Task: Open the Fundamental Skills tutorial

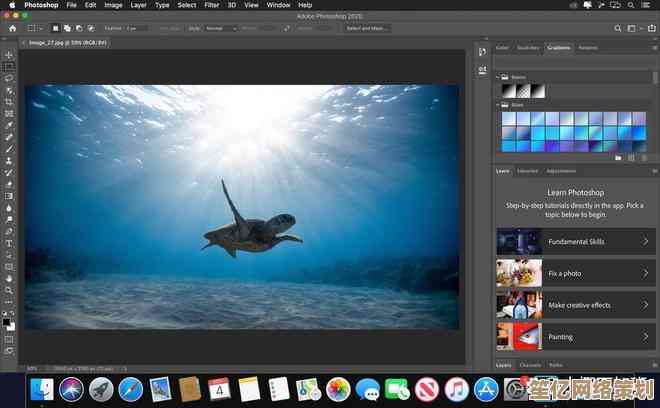Action: (575, 241)
